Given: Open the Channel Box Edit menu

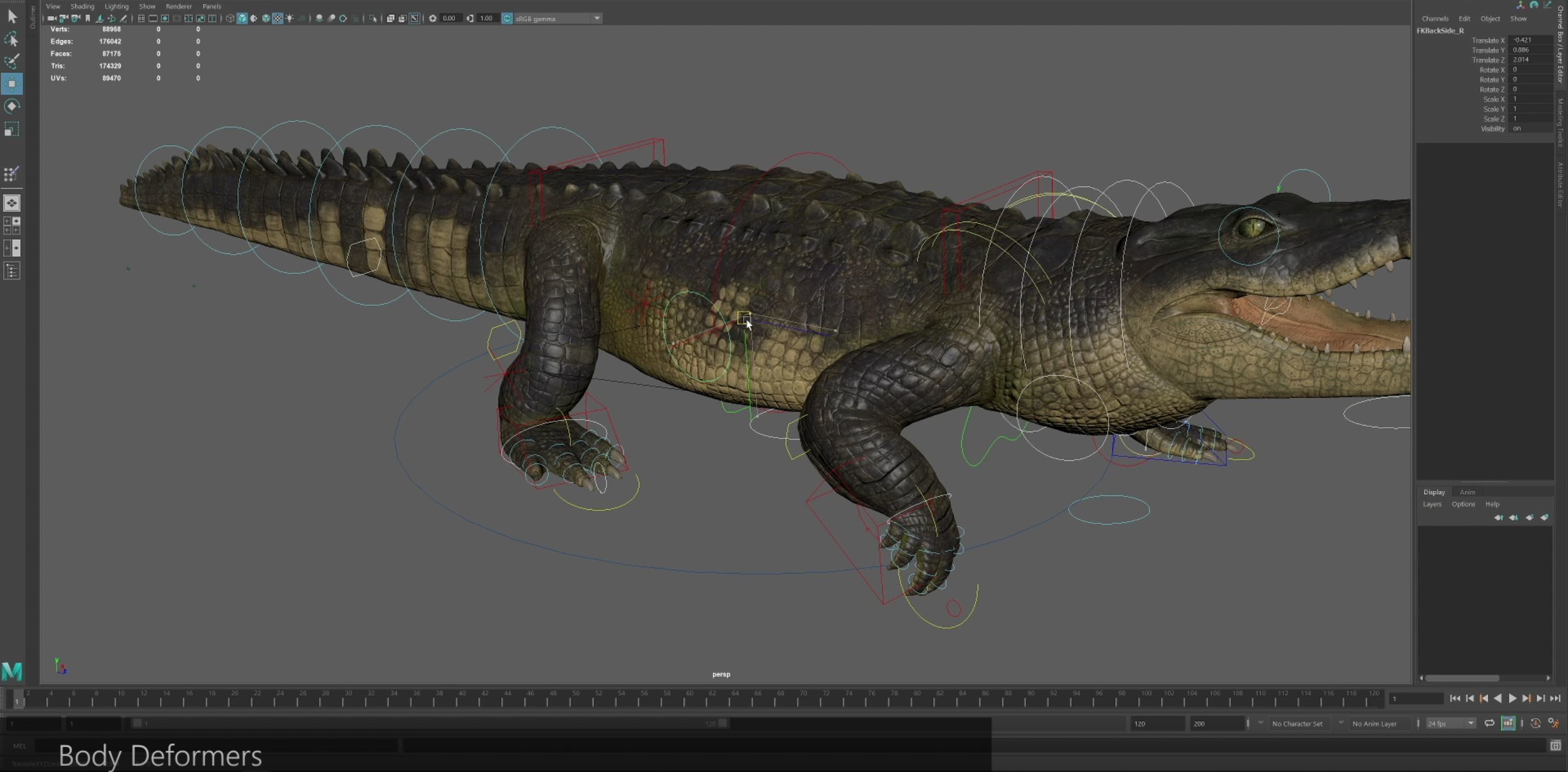Looking at the screenshot, I should 1464,18.
